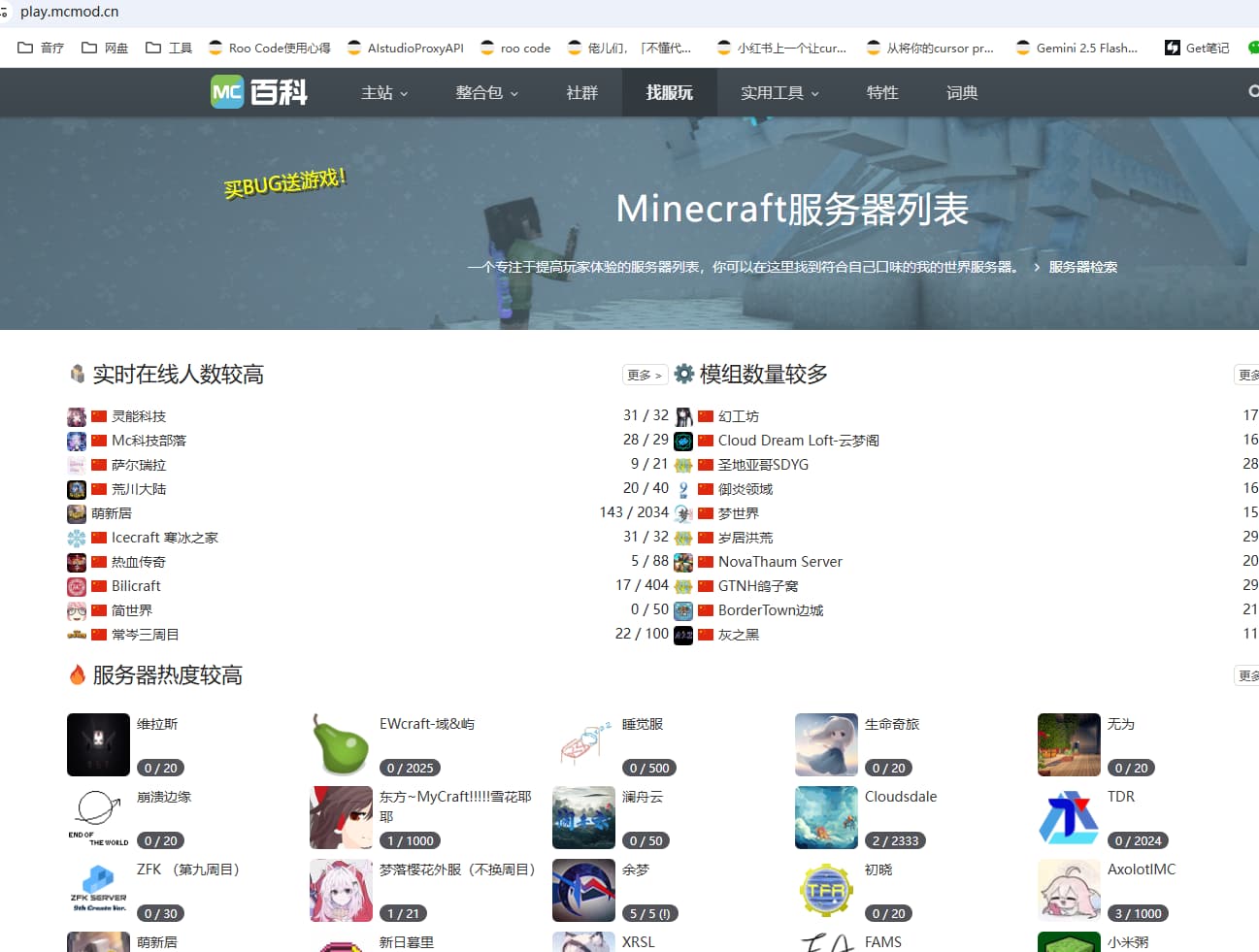Open AxolotlMC server thumbnail
The width and height of the screenshot is (1259, 952).
(1069, 890)
